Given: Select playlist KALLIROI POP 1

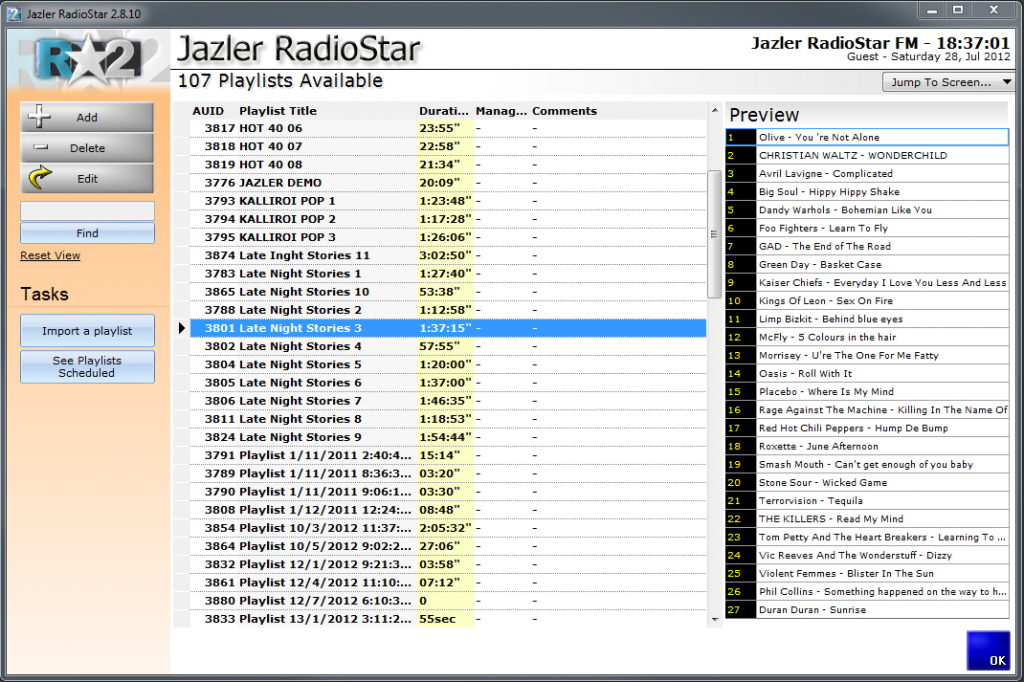Looking at the screenshot, I should click(x=448, y=201).
